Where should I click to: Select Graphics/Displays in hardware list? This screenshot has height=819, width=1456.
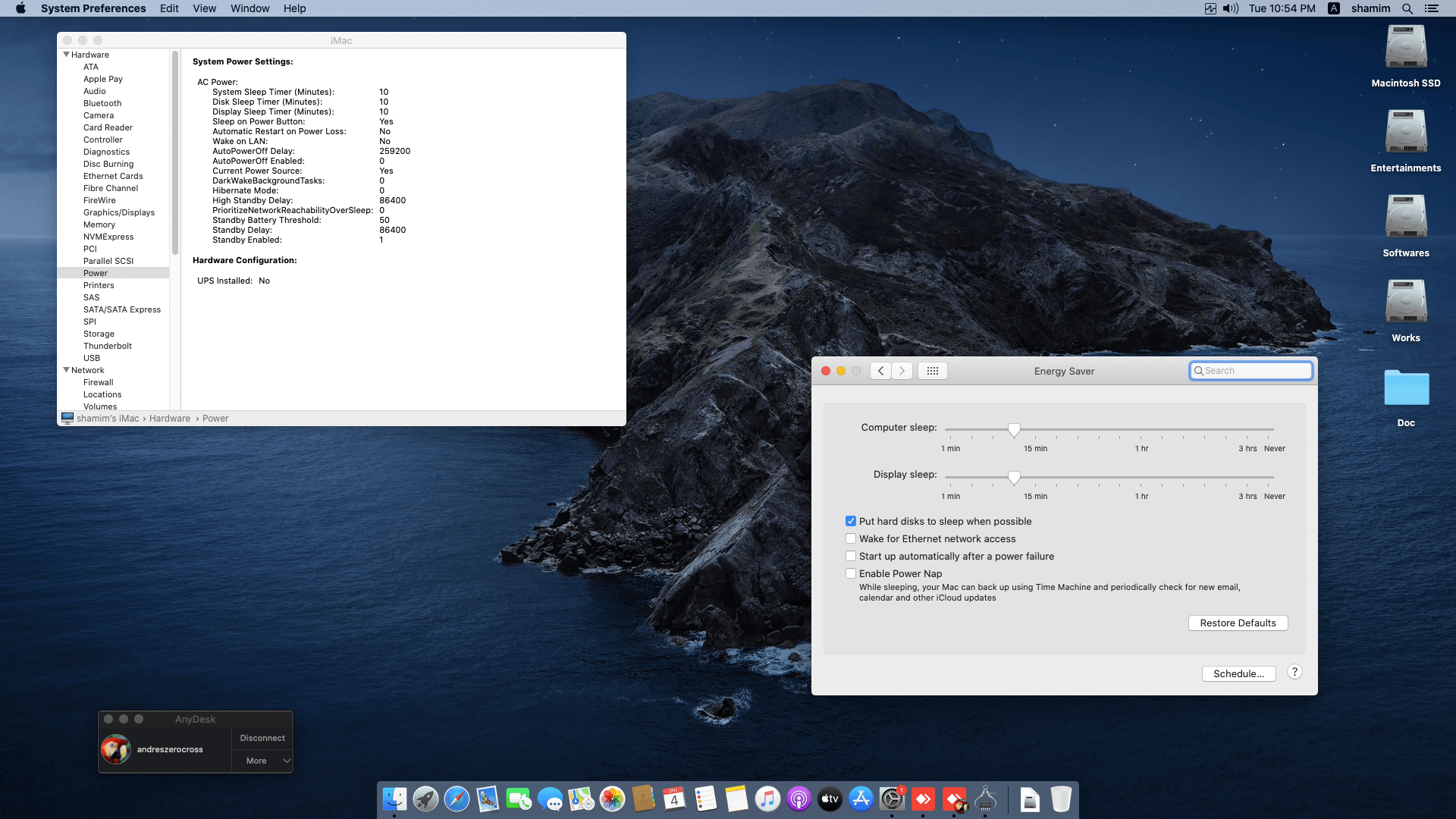[119, 212]
